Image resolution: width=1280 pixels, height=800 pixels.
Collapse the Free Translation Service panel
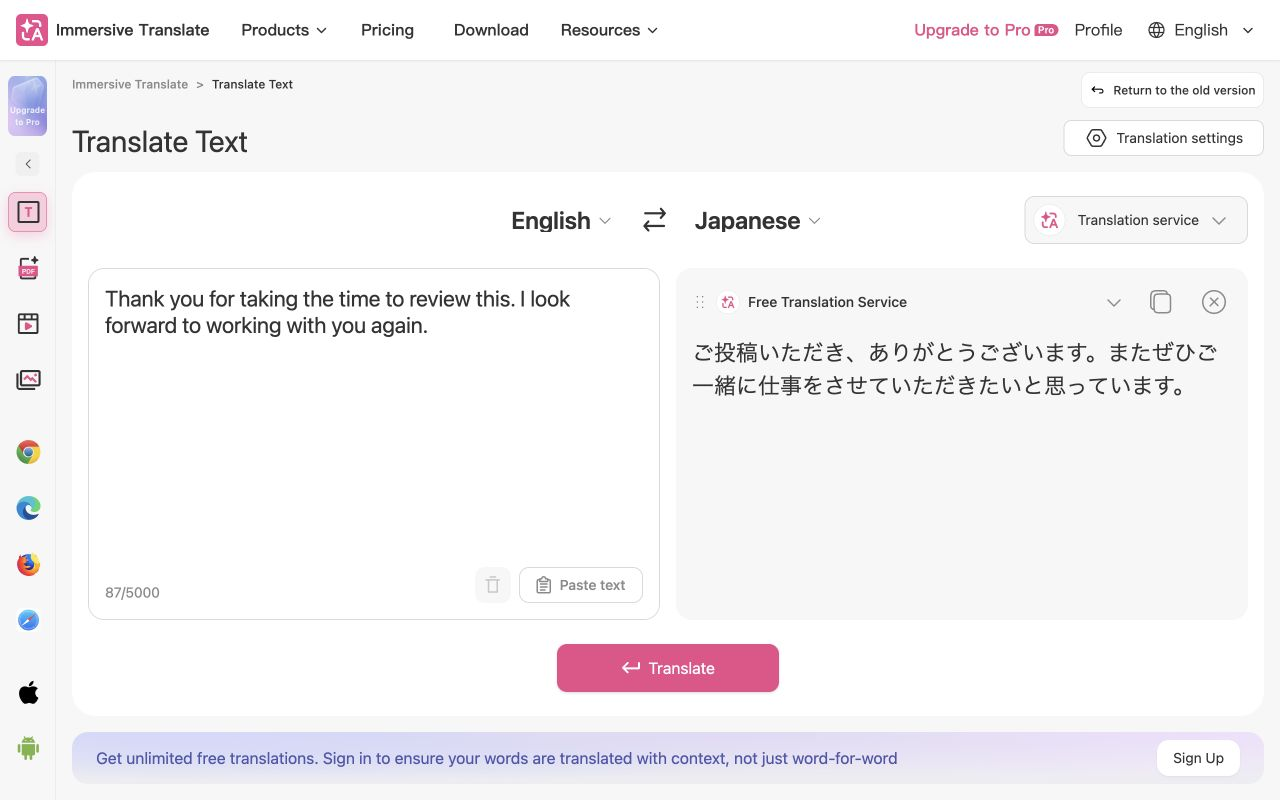click(1114, 302)
